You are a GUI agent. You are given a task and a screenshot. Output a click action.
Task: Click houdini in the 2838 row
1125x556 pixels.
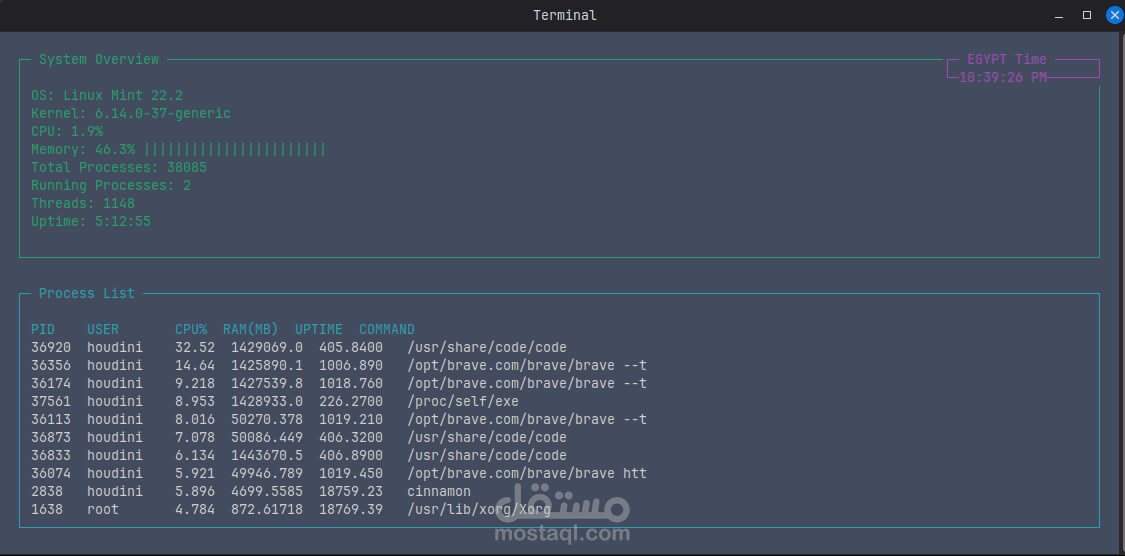(115, 491)
